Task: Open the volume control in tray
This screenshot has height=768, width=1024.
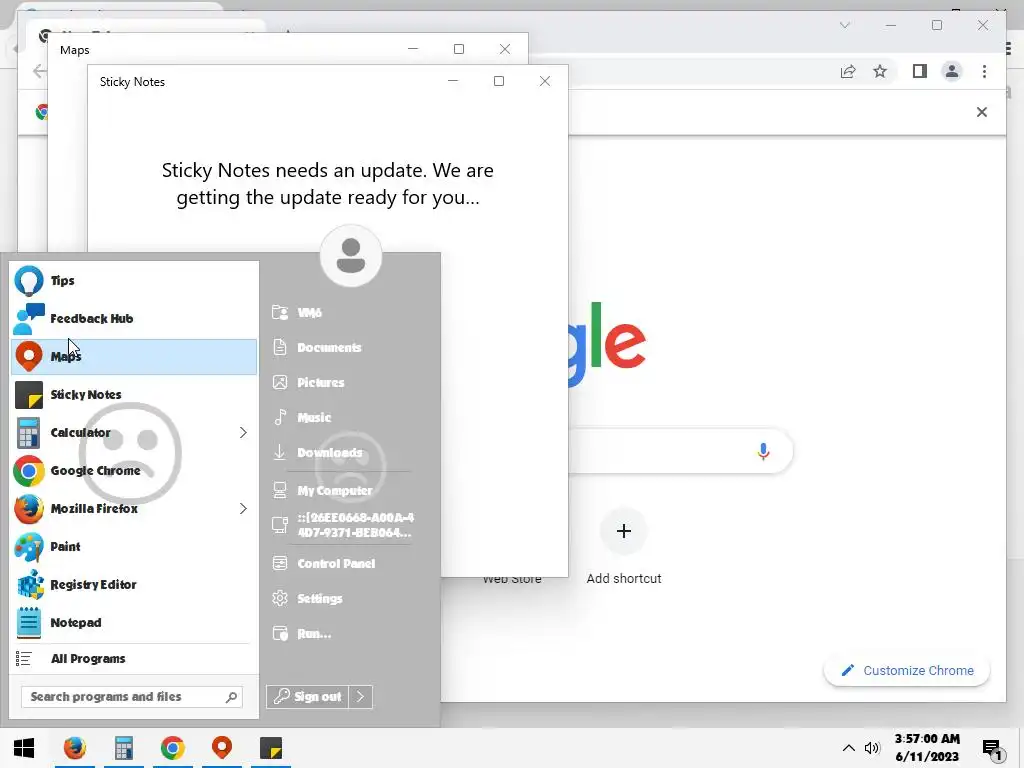Action: click(x=872, y=748)
